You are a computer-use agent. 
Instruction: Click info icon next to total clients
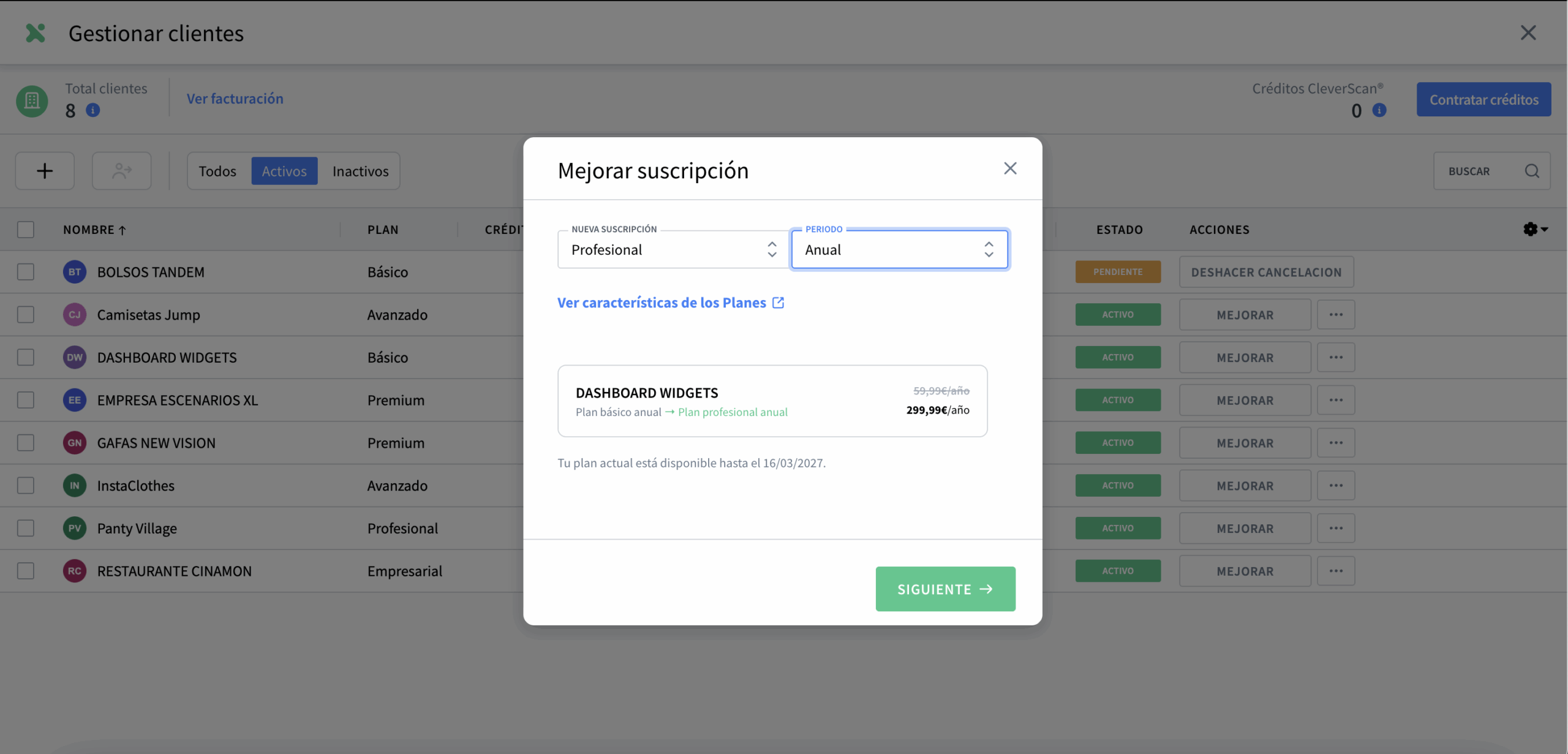[93, 110]
